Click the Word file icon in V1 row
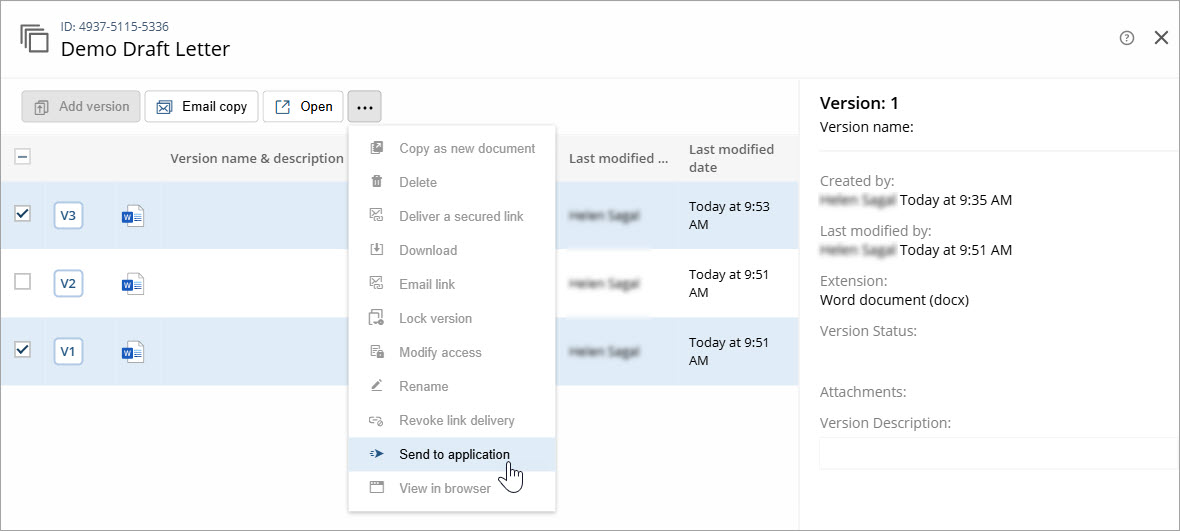 [x=132, y=352]
